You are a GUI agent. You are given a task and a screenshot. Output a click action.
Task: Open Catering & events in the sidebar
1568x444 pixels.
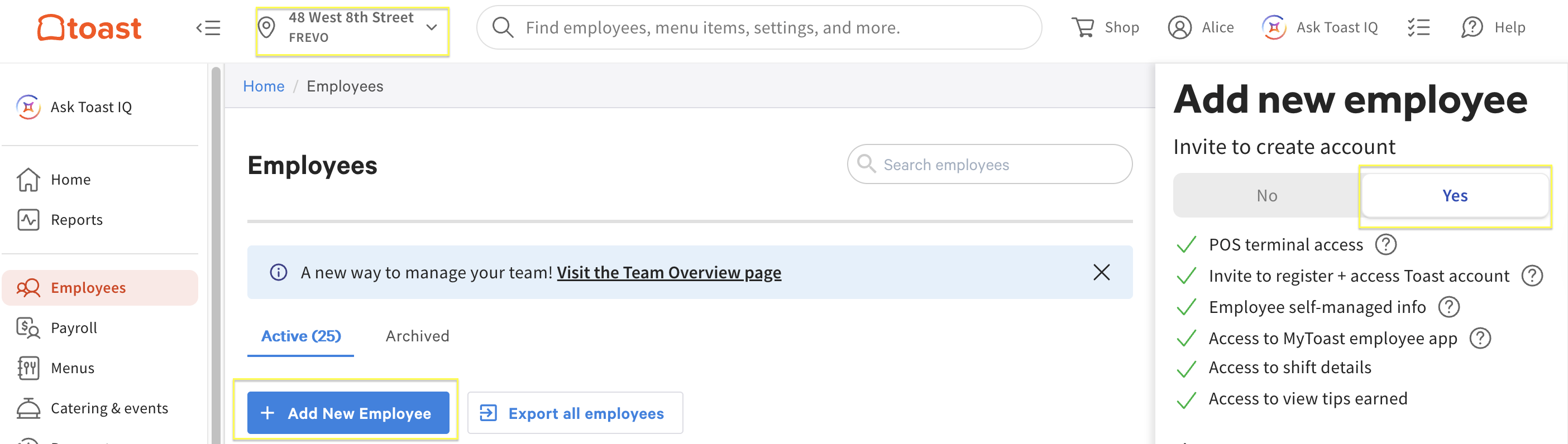100,408
